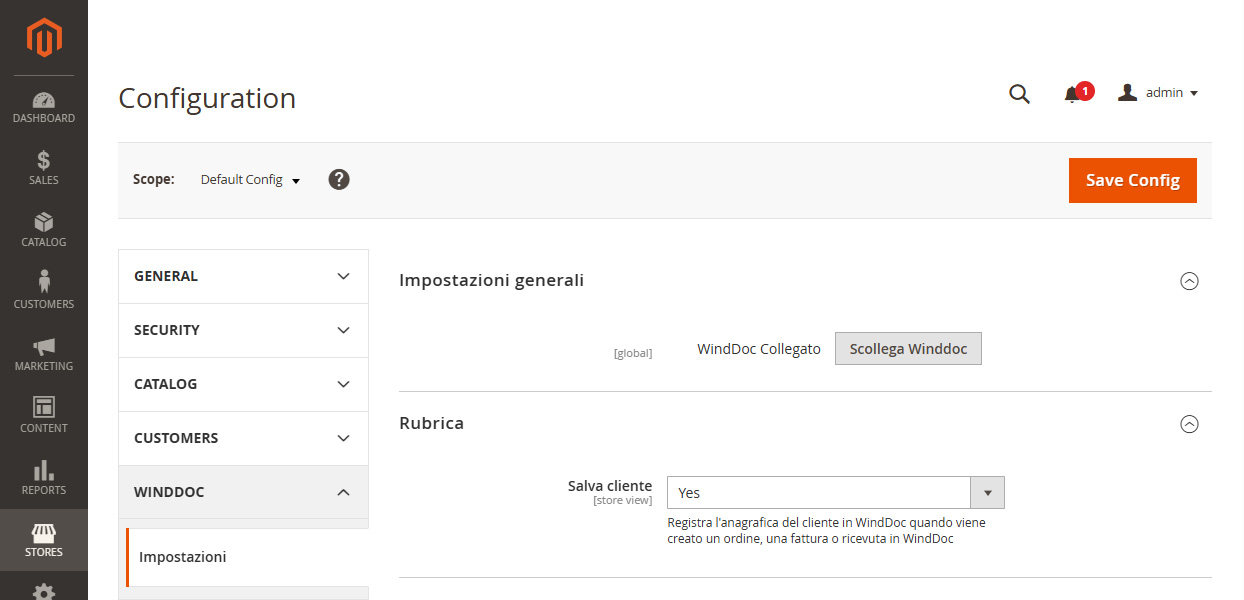Click the WindDoc Collegato text
The height and width of the screenshot is (600, 1244).
pyautogui.click(x=759, y=349)
